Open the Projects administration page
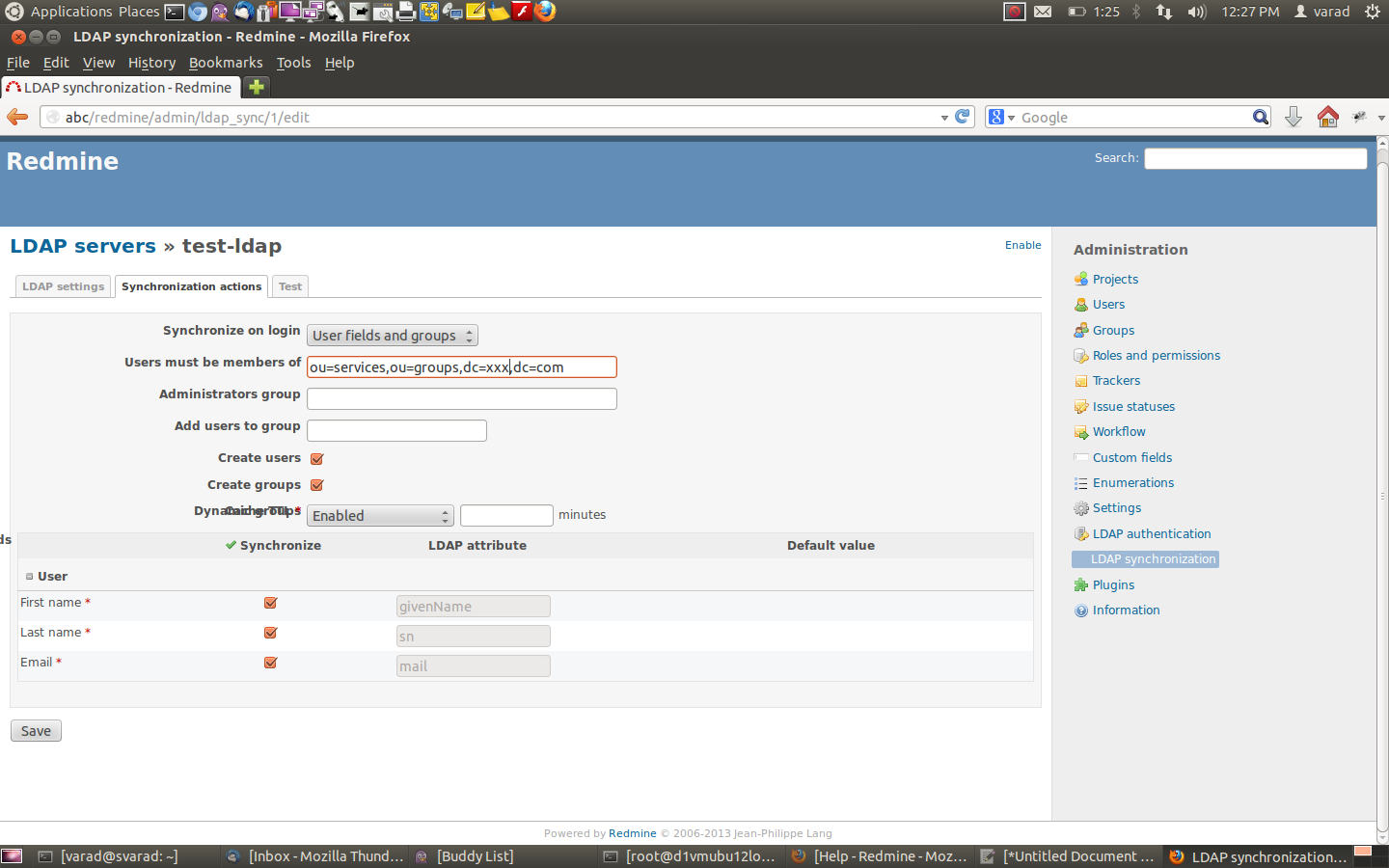This screenshot has width=1389, height=868. [1115, 278]
